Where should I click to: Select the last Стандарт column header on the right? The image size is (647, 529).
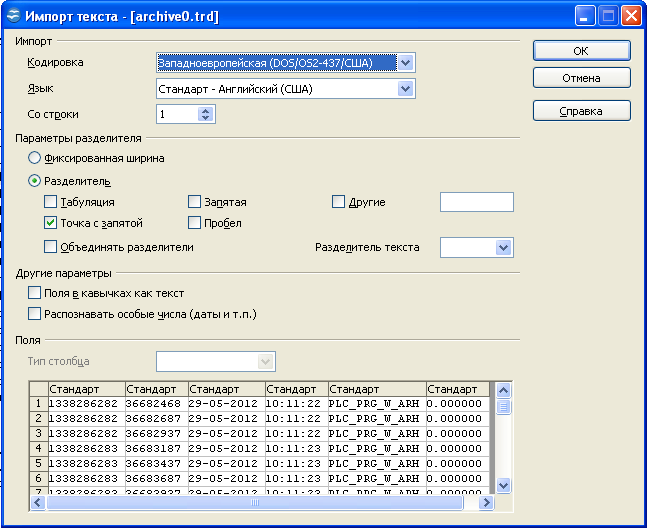coord(458,389)
